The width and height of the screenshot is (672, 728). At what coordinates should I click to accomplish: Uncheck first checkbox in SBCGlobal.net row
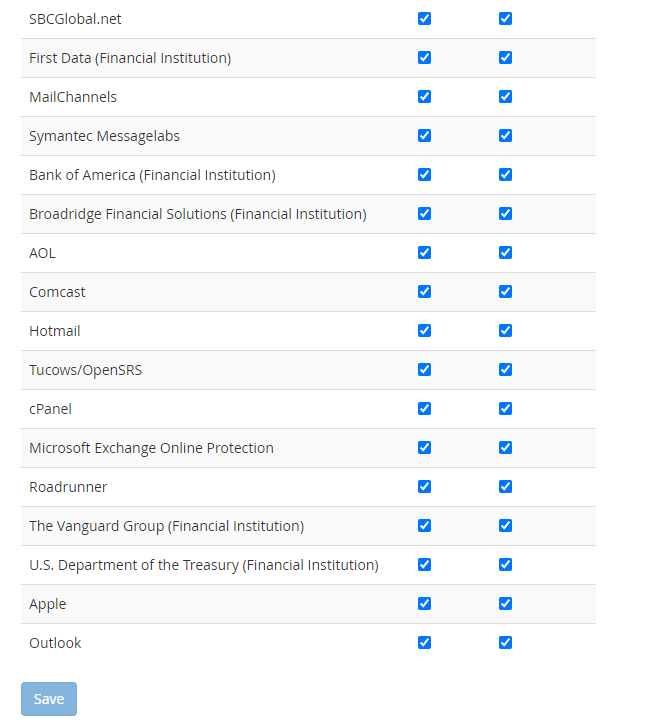[x=424, y=19]
